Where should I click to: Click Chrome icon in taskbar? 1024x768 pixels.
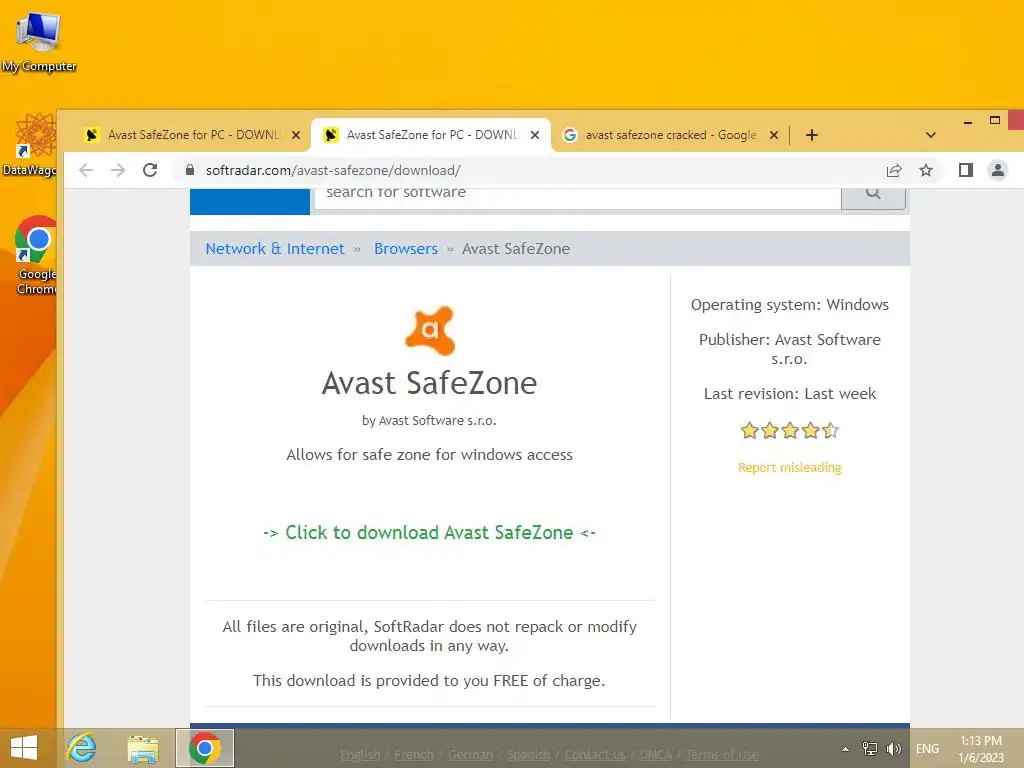click(x=204, y=748)
